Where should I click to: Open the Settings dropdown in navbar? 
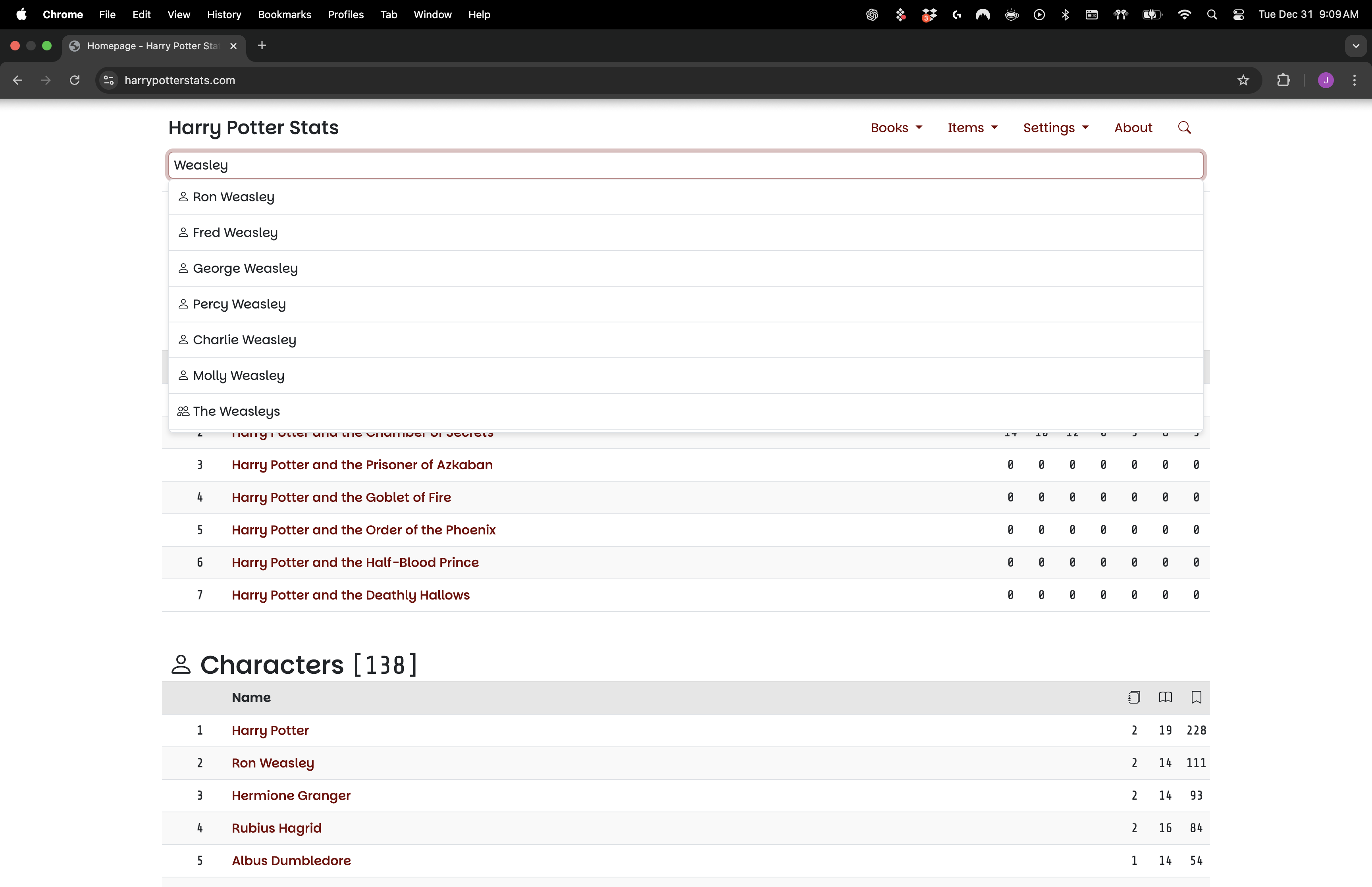pos(1055,127)
